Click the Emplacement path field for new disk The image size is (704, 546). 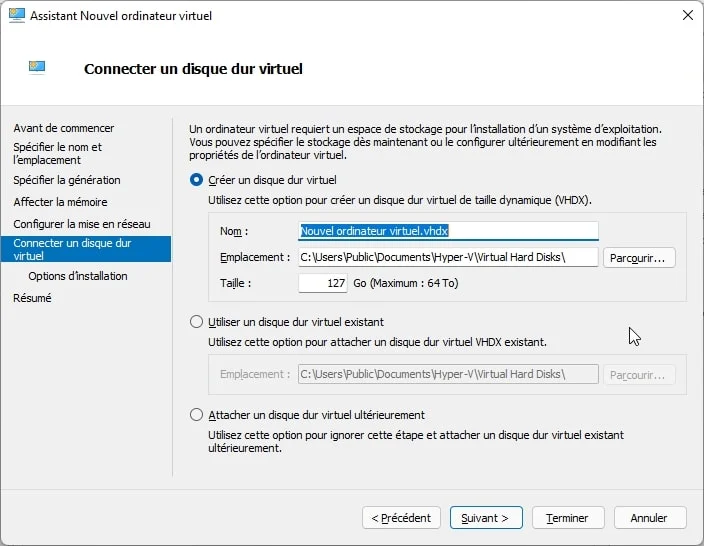click(x=448, y=257)
